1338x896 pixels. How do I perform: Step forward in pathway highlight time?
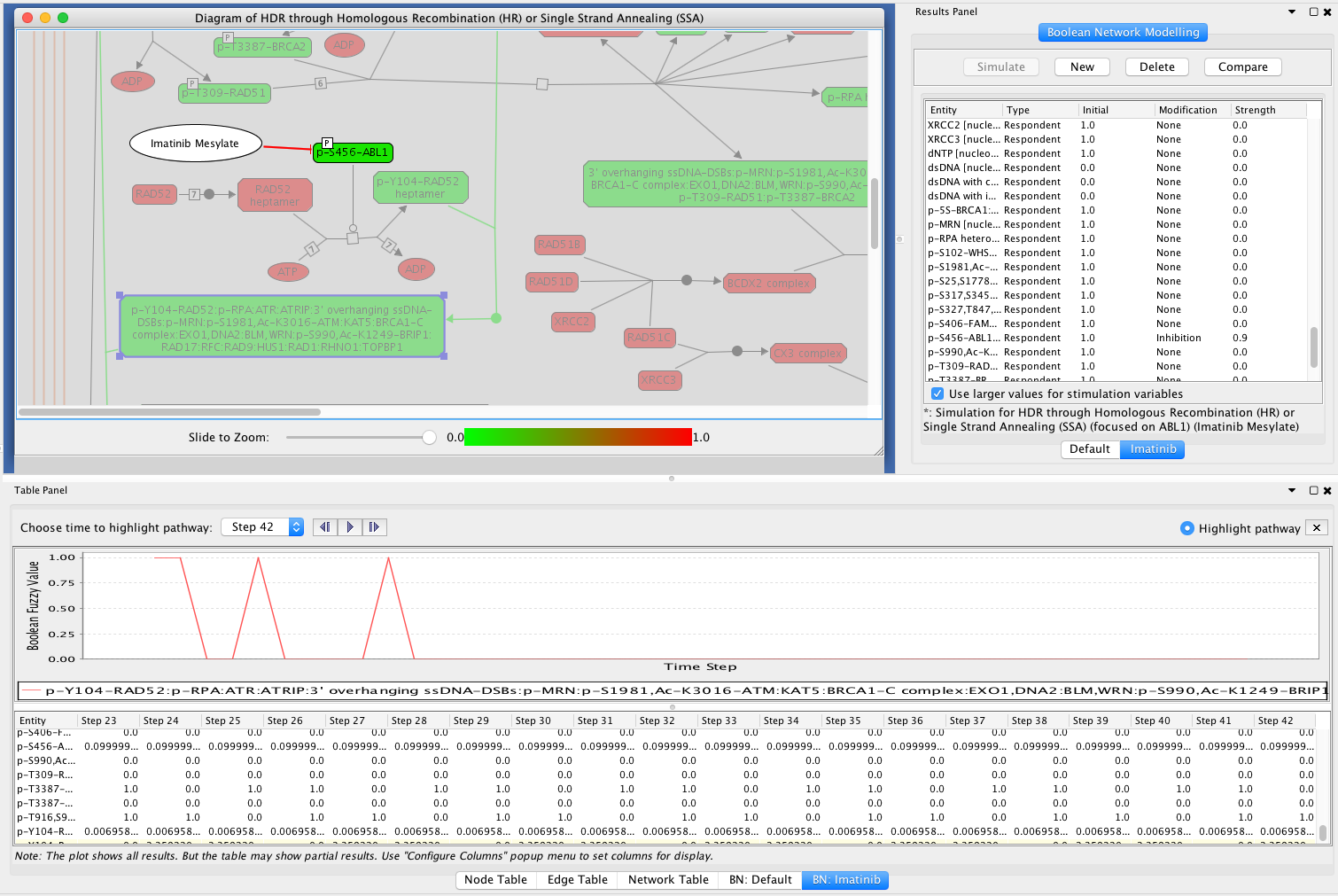pyautogui.click(x=374, y=527)
